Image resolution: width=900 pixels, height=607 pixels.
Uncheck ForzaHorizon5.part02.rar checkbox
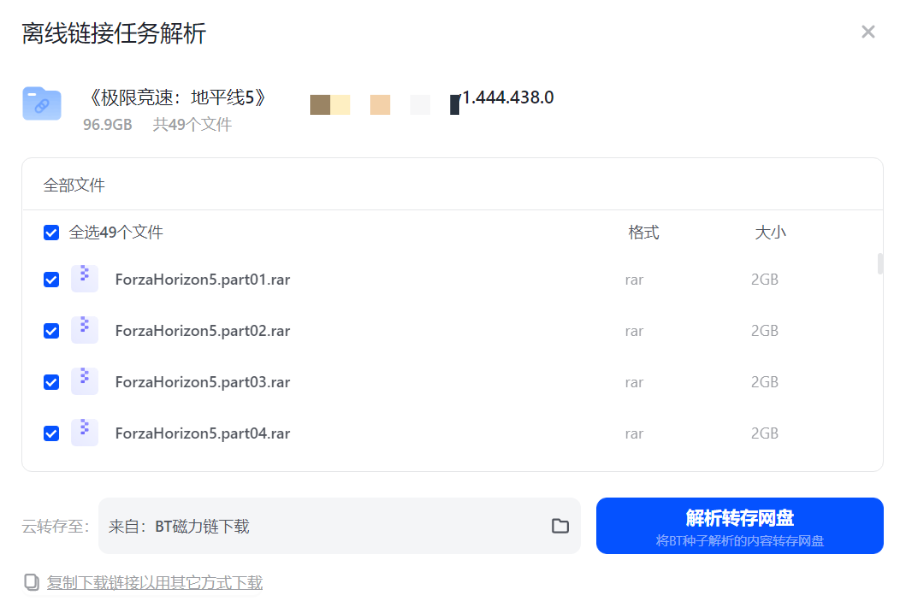pyautogui.click(x=51, y=330)
